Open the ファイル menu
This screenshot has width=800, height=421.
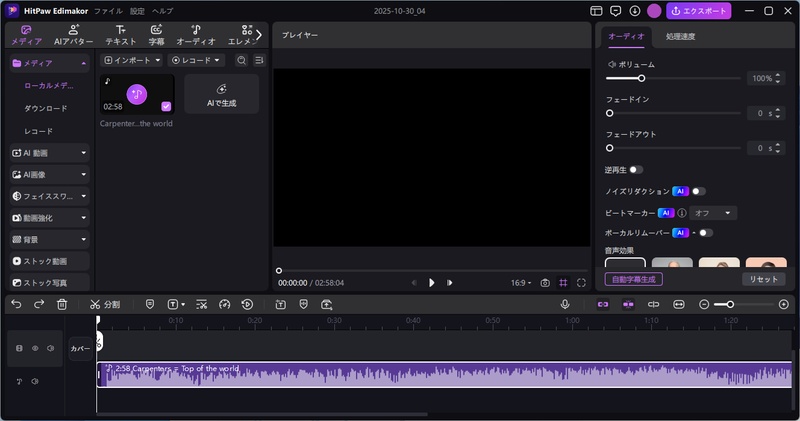pos(108,11)
